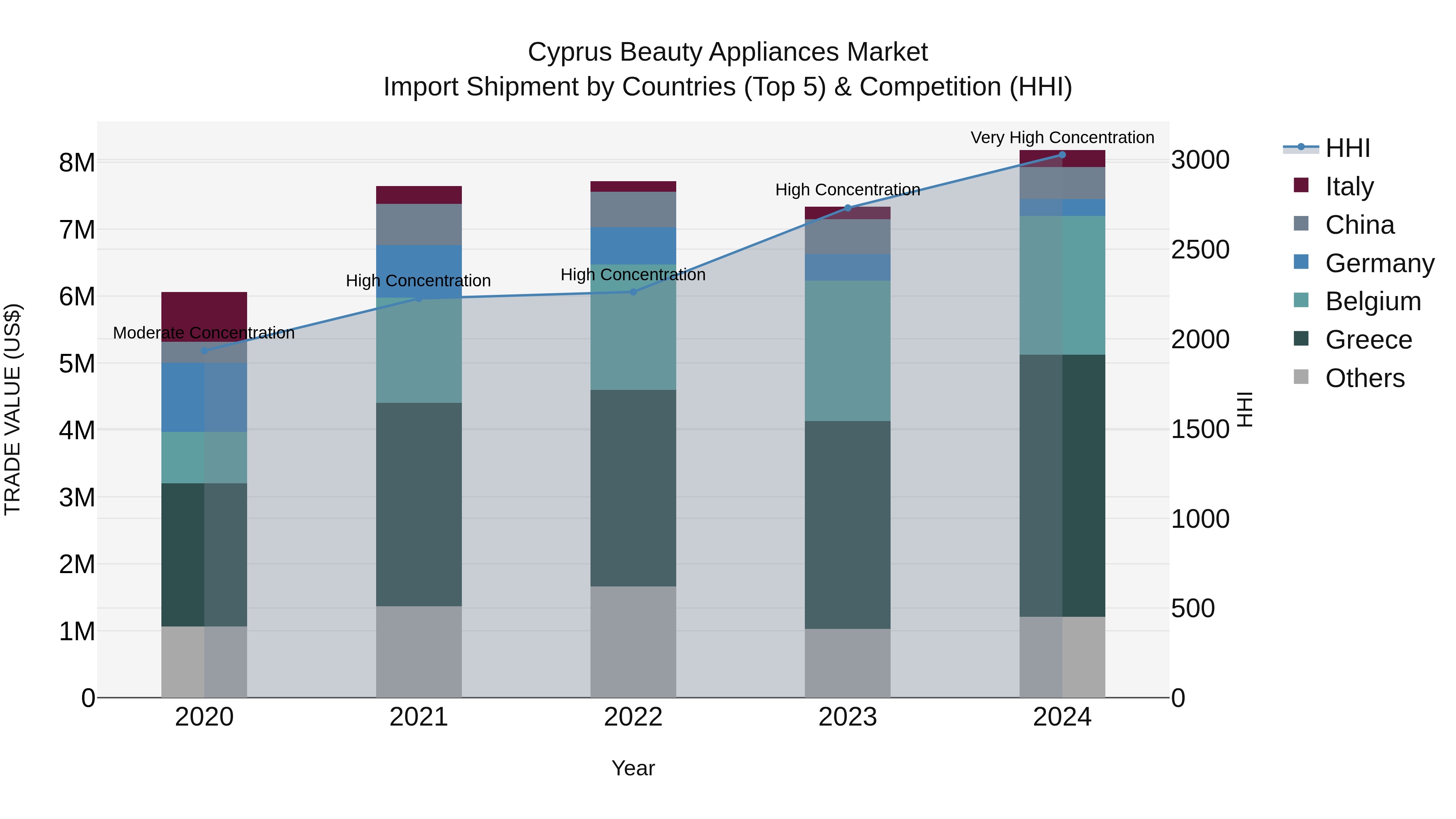The width and height of the screenshot is (1456, 819).
Task: Click the China slate legend swatch
Action: pyautogui.click(x=1301, y=223)
